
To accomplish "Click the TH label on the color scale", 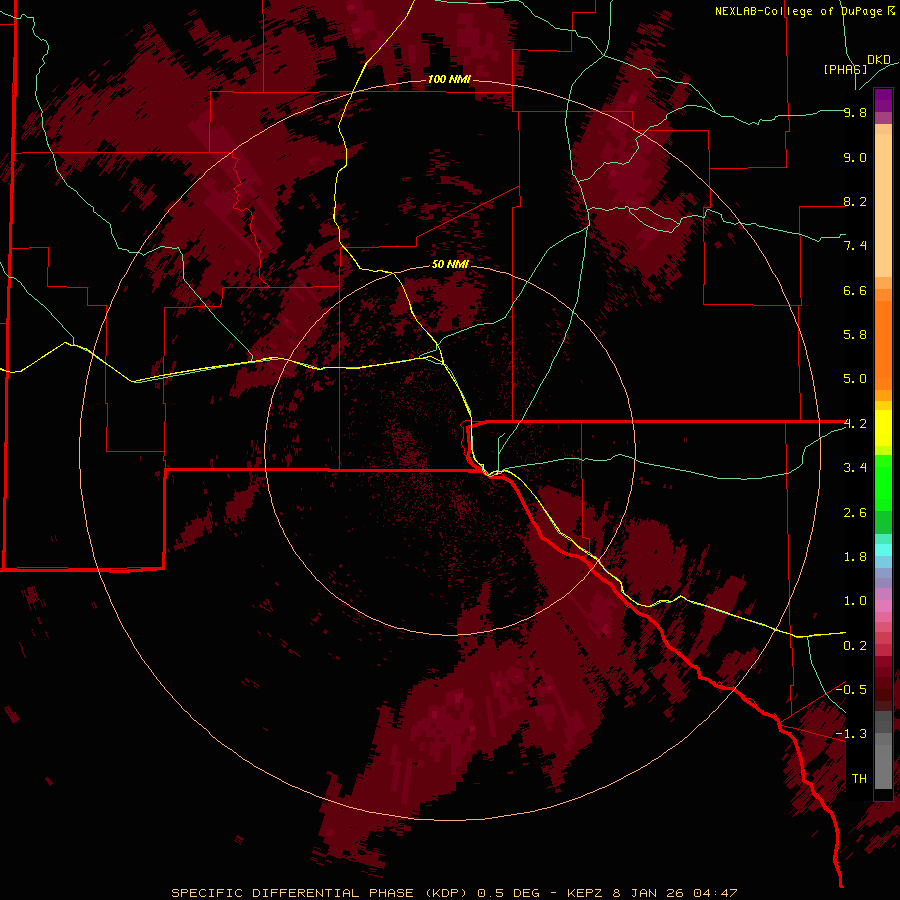I will tap(859, 779).
